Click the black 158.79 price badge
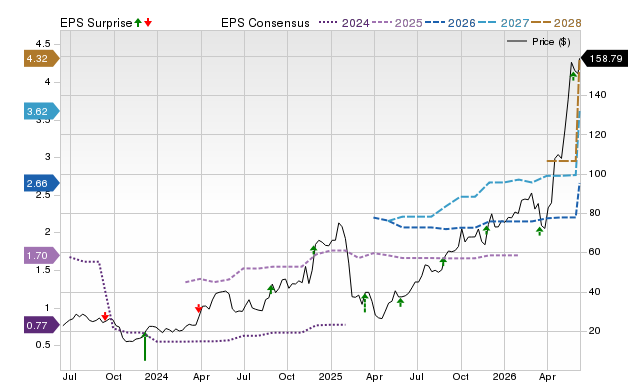Screen dimensions: 640x382 pos(604,59)
